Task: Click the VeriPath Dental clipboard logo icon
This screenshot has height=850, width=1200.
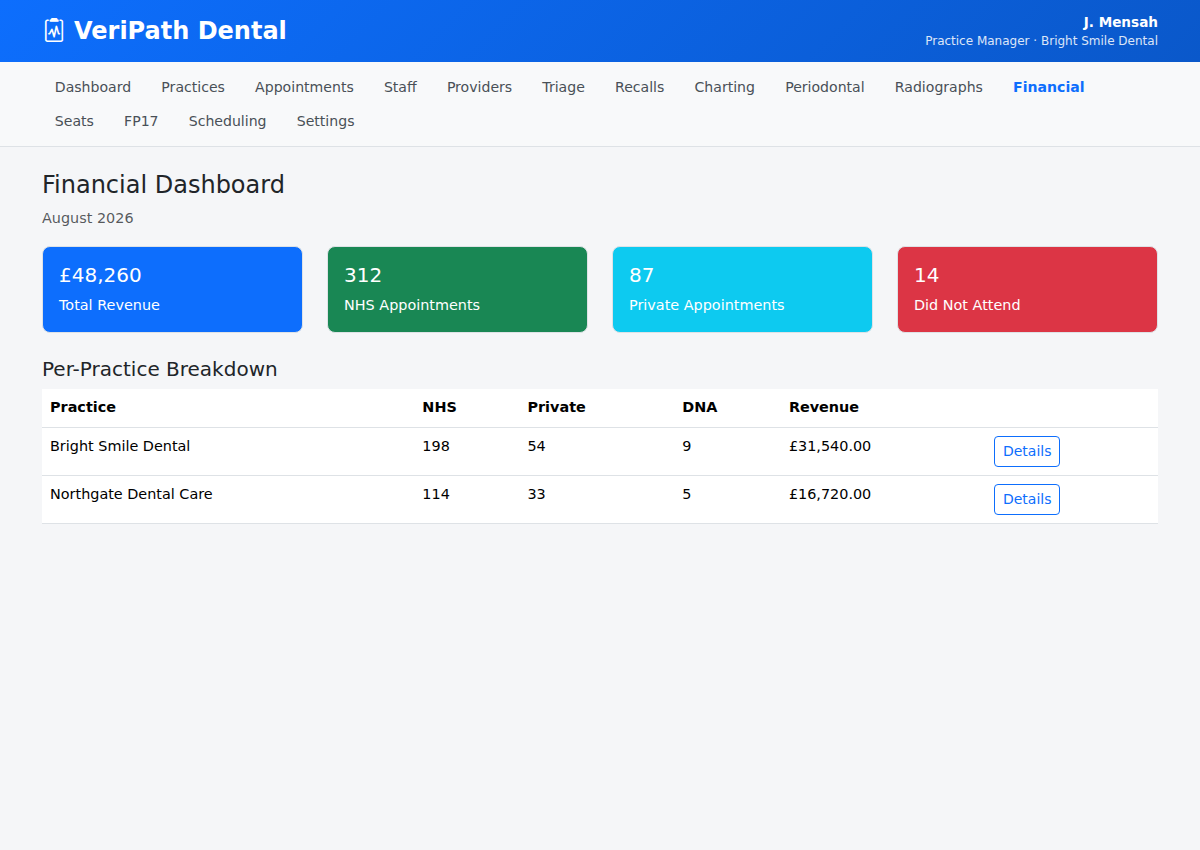Action: pos(54,30)
